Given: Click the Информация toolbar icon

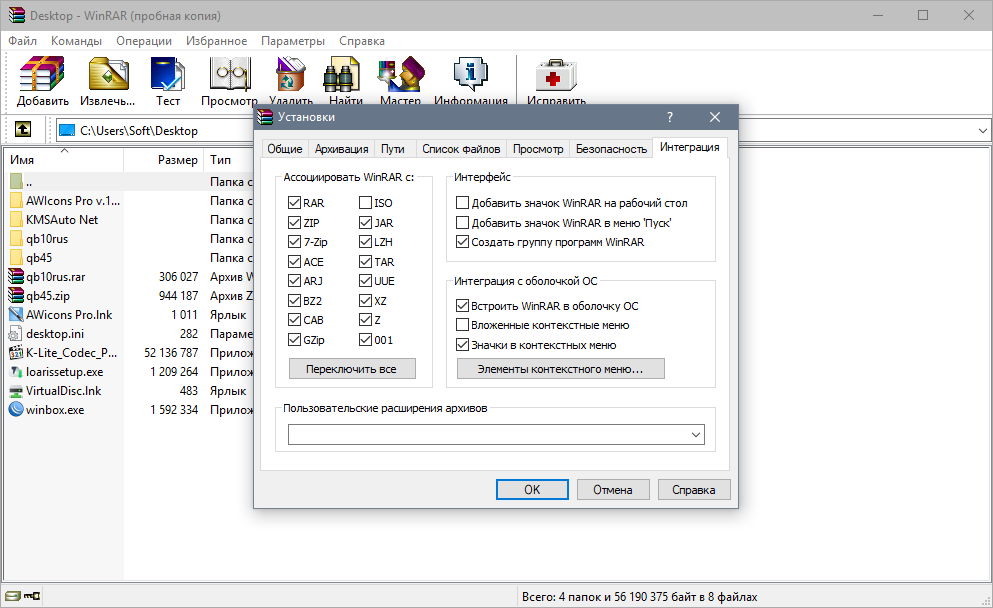Looking at the screenshot, I should pyautogui.click(x=471, y=74).
